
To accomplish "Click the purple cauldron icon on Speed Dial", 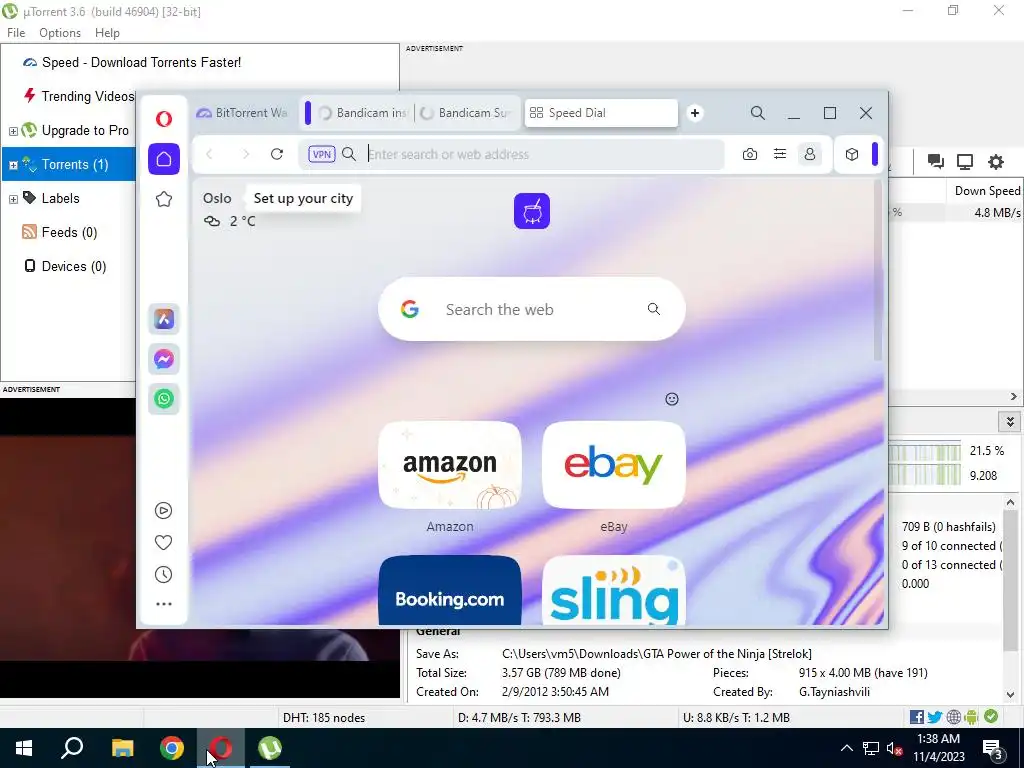I will click(532, 211).
